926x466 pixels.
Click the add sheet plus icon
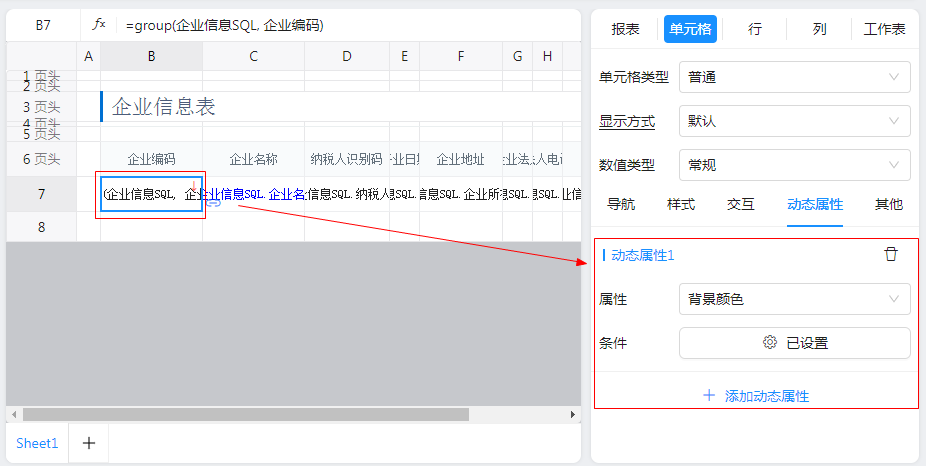coord(88,443)
